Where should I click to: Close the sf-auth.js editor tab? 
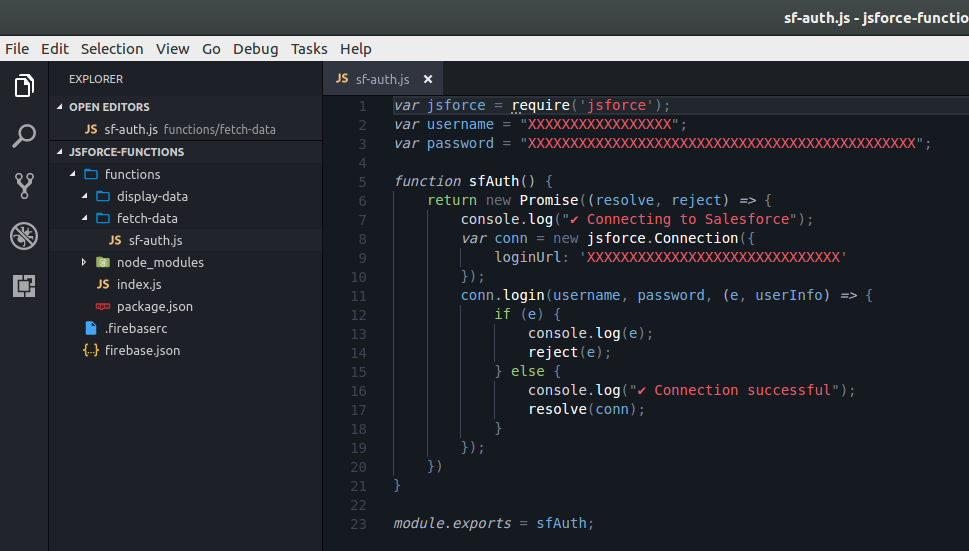[x=428, y=79]
